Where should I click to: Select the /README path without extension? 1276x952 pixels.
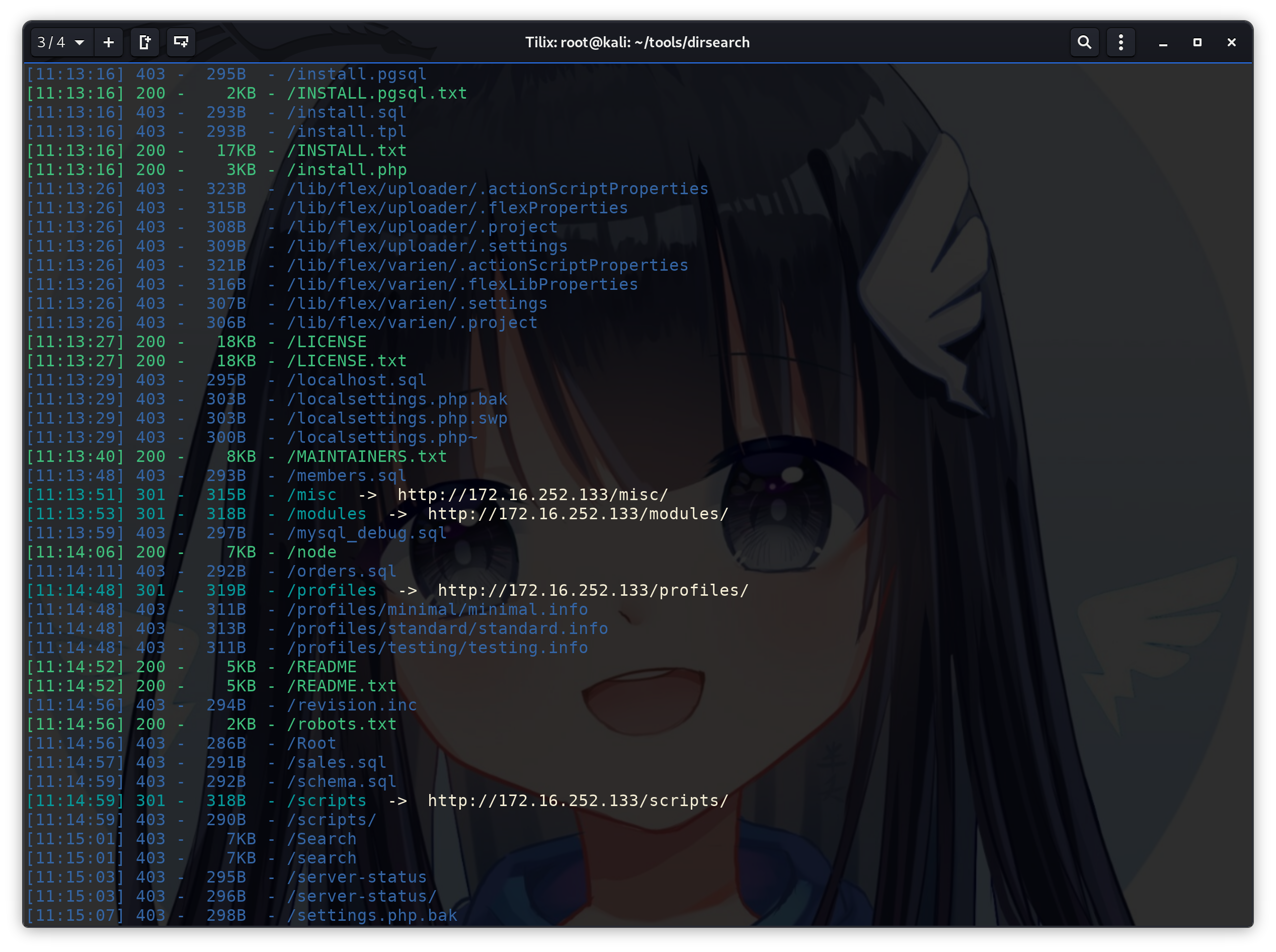pos(321,667)
